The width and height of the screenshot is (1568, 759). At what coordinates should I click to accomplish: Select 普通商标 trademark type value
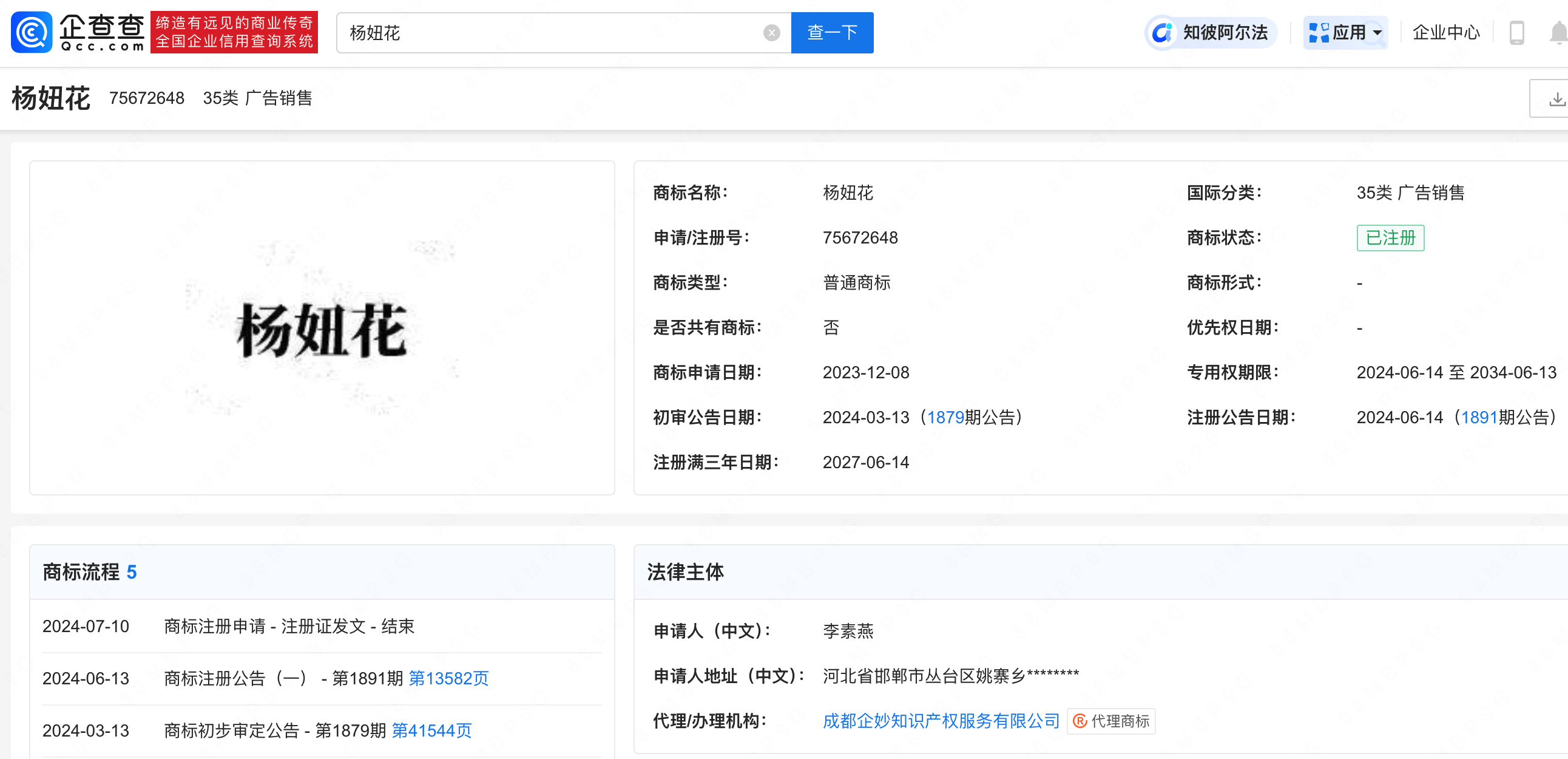tap(856, 282)
